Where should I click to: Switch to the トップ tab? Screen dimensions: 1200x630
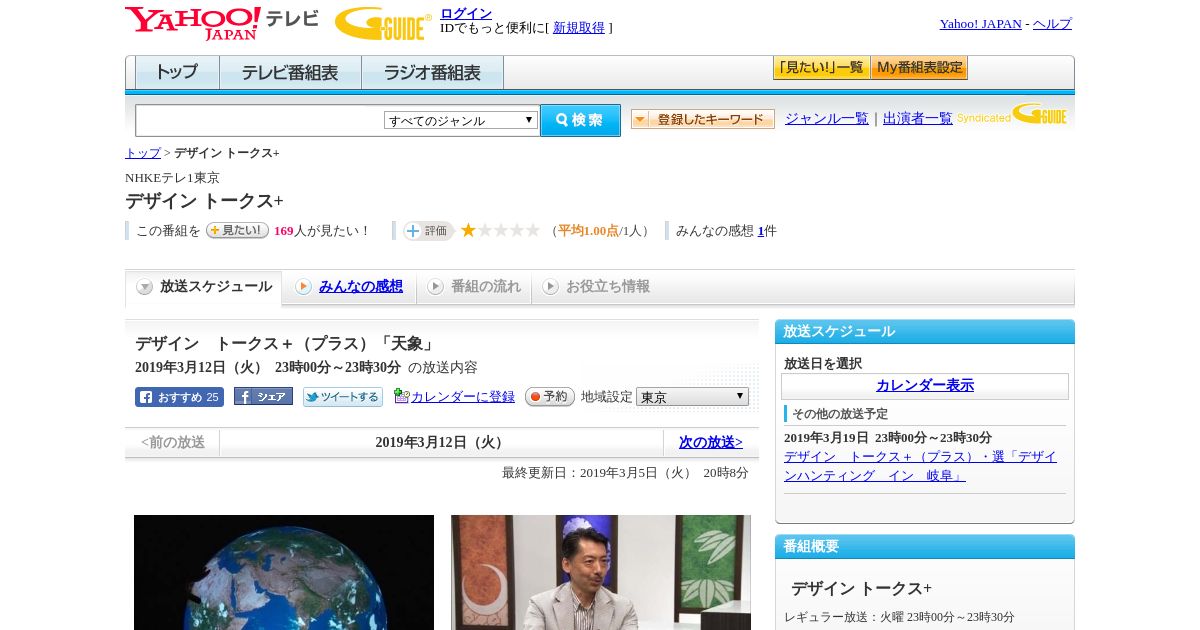pos(177,73)
